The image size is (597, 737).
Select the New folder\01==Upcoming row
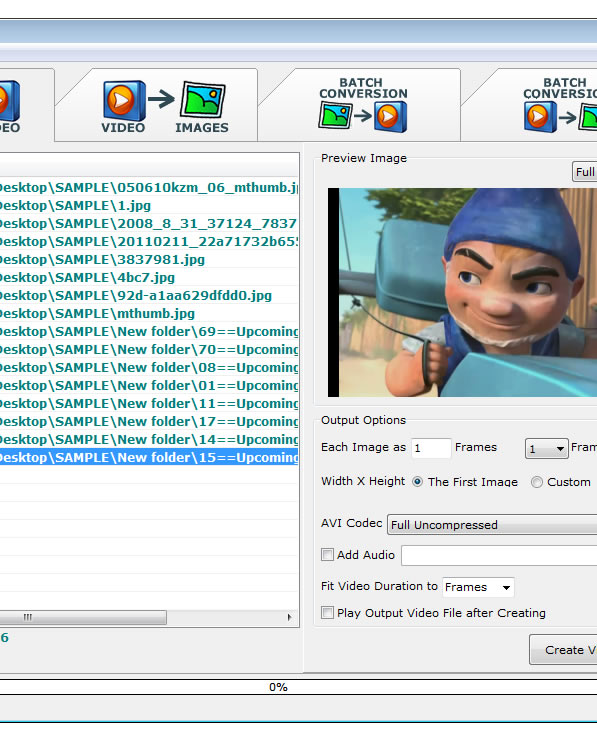click(x=149, y=385)
